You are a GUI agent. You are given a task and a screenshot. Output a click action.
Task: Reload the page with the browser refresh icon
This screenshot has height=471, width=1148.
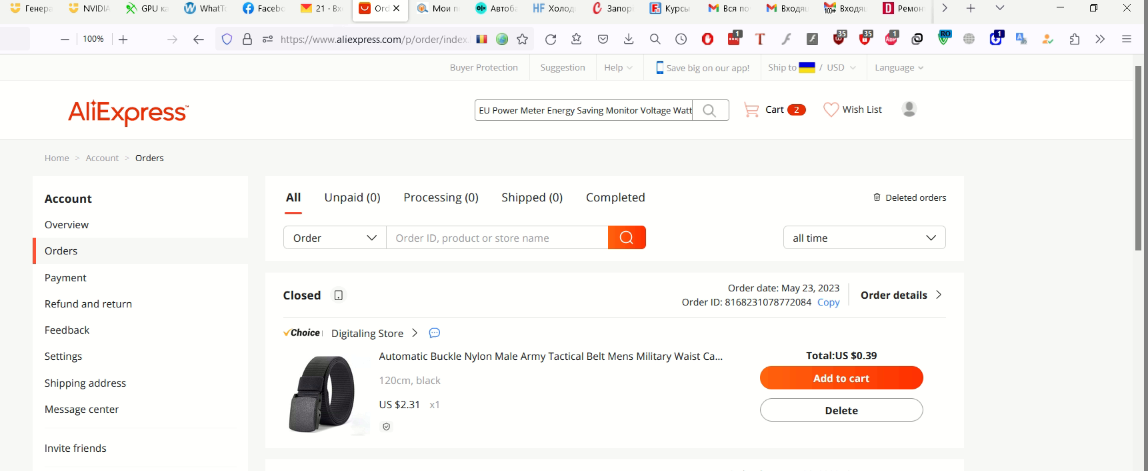pos(551,39)
